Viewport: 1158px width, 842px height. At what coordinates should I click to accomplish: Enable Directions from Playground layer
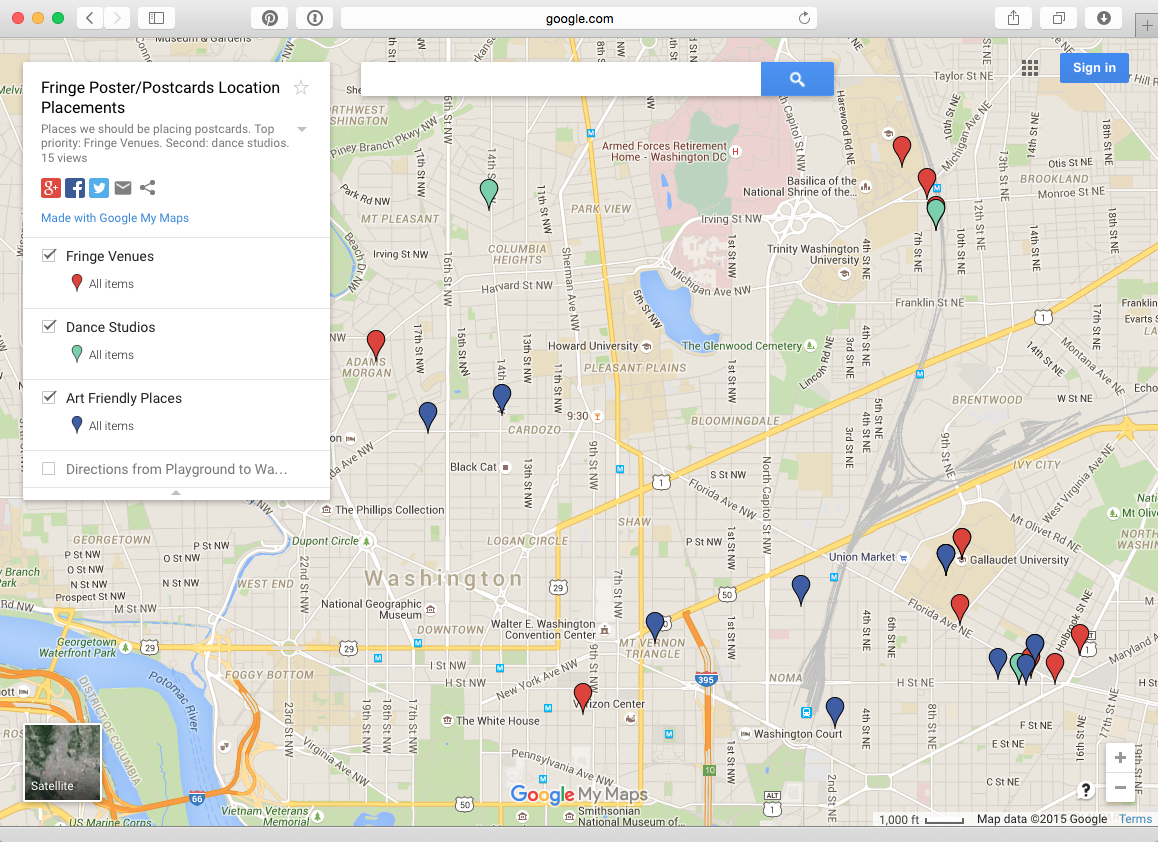coord(49,468)
